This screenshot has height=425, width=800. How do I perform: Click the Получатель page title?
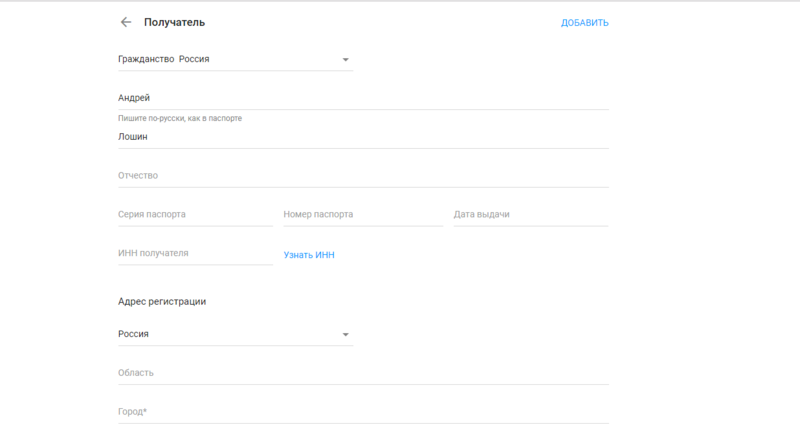[175, 22]
